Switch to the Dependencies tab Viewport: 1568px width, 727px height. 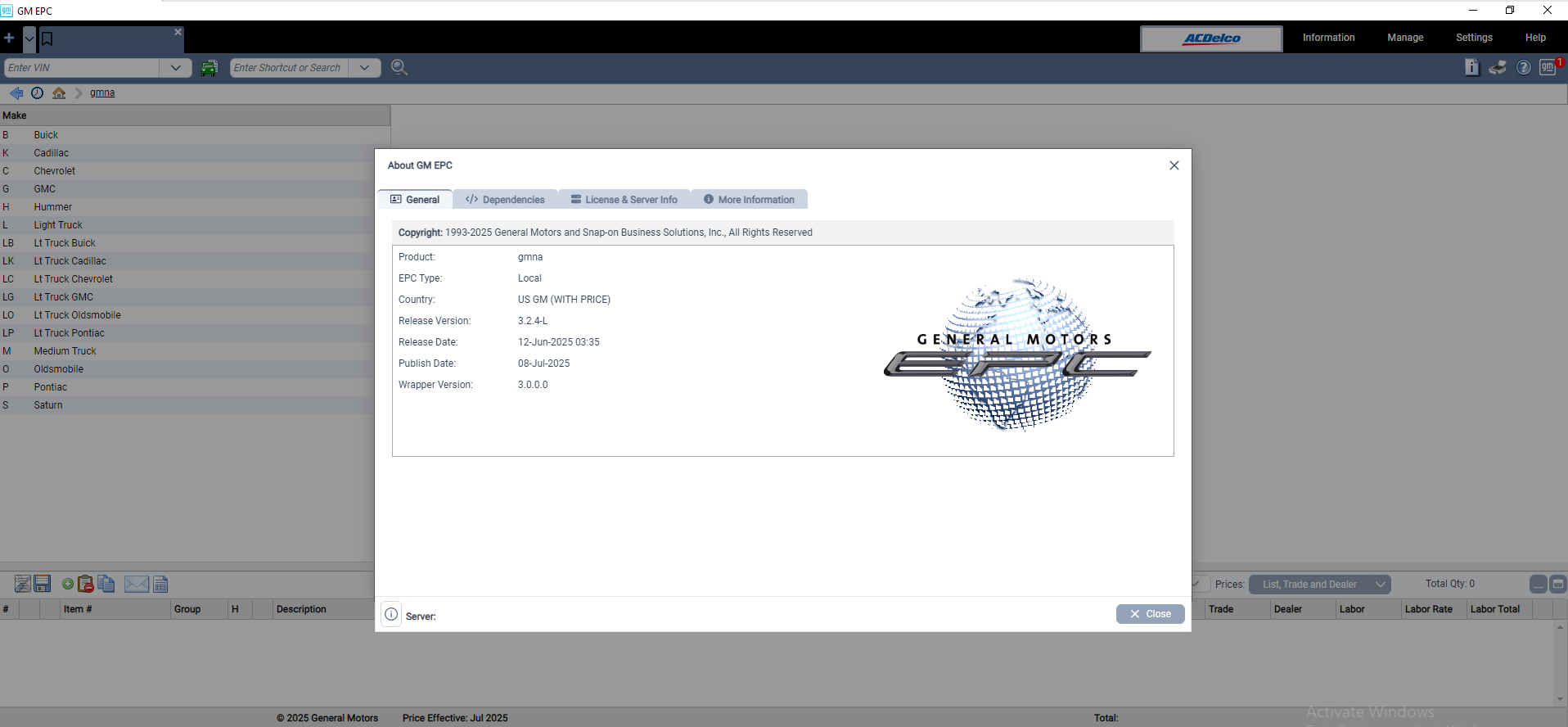tap(505, 200)
